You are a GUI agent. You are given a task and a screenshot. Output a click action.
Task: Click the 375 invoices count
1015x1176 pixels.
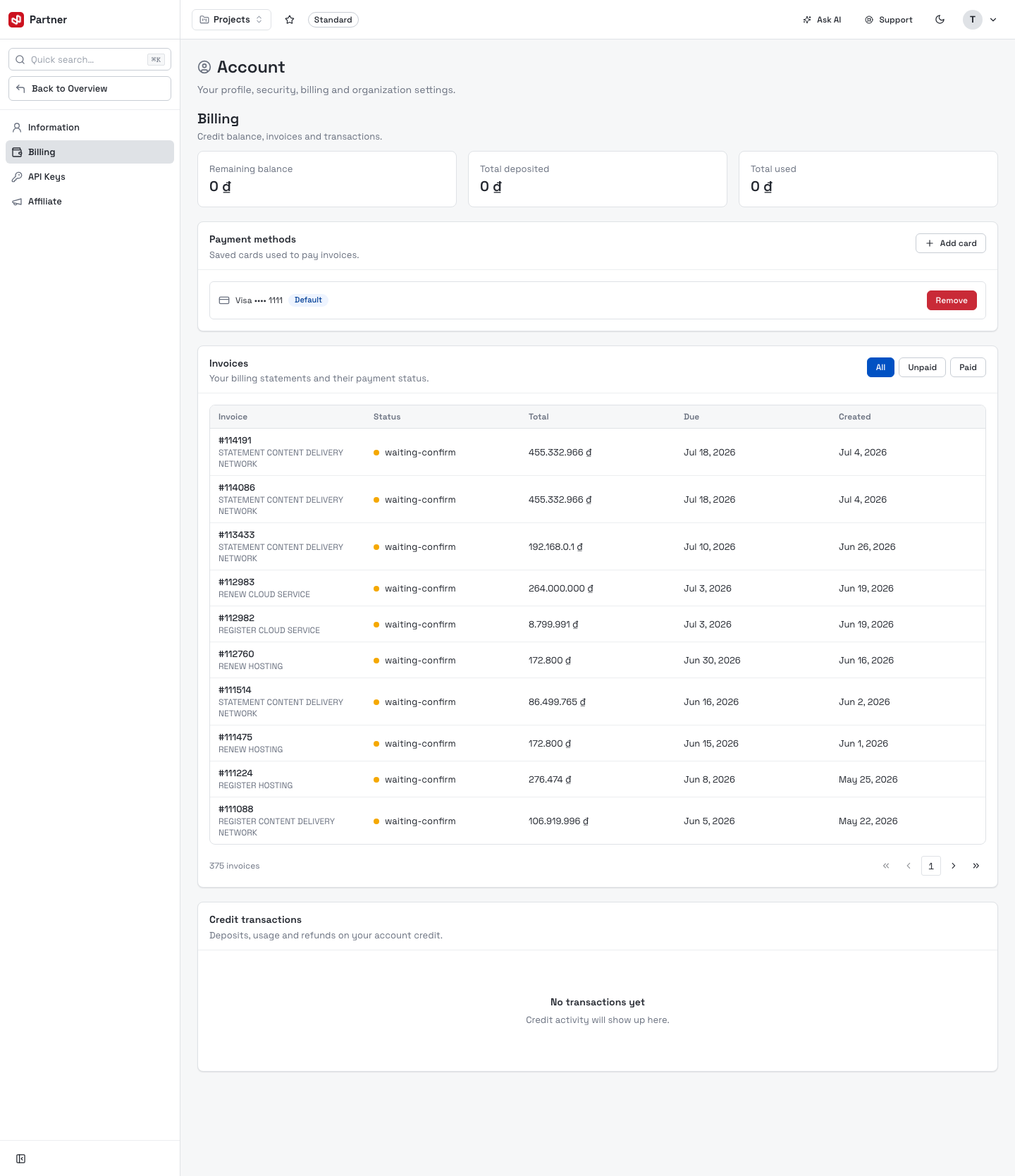pyautogui.click(x=234, y=866)
